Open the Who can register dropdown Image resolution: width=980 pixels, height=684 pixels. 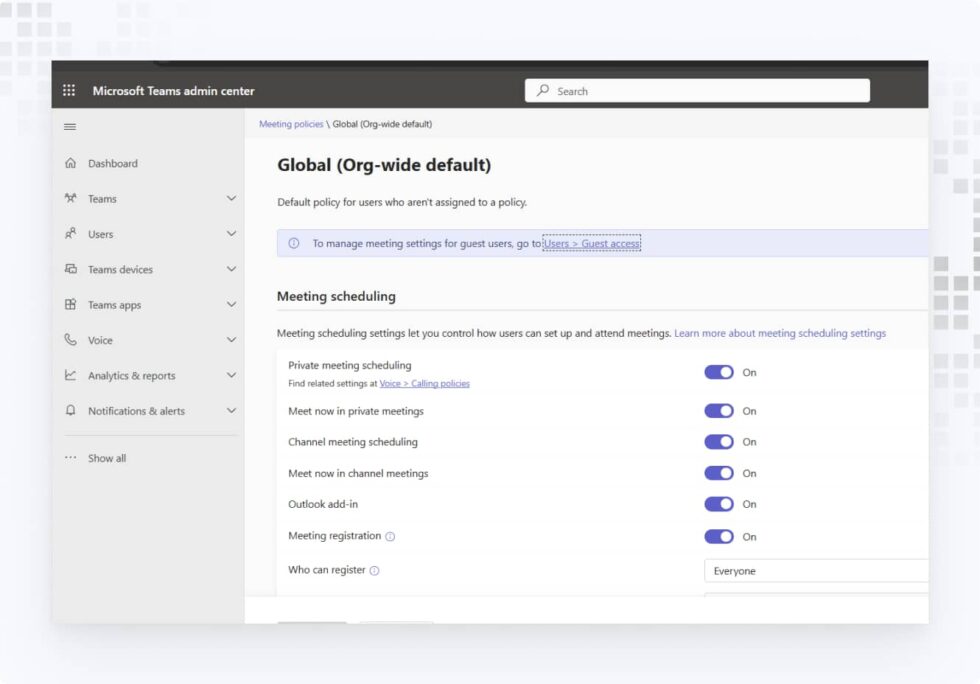tap(815, 570)
